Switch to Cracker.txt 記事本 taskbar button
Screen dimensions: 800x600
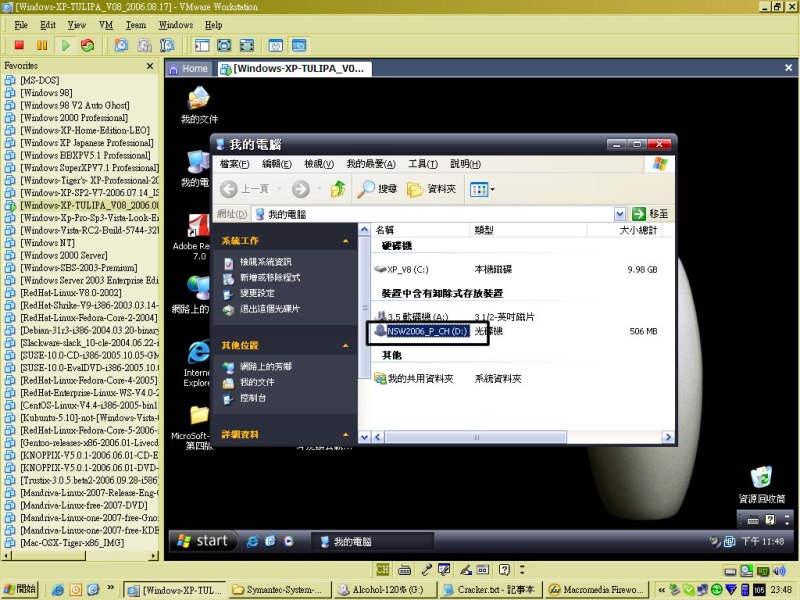[x=491, y=590]
